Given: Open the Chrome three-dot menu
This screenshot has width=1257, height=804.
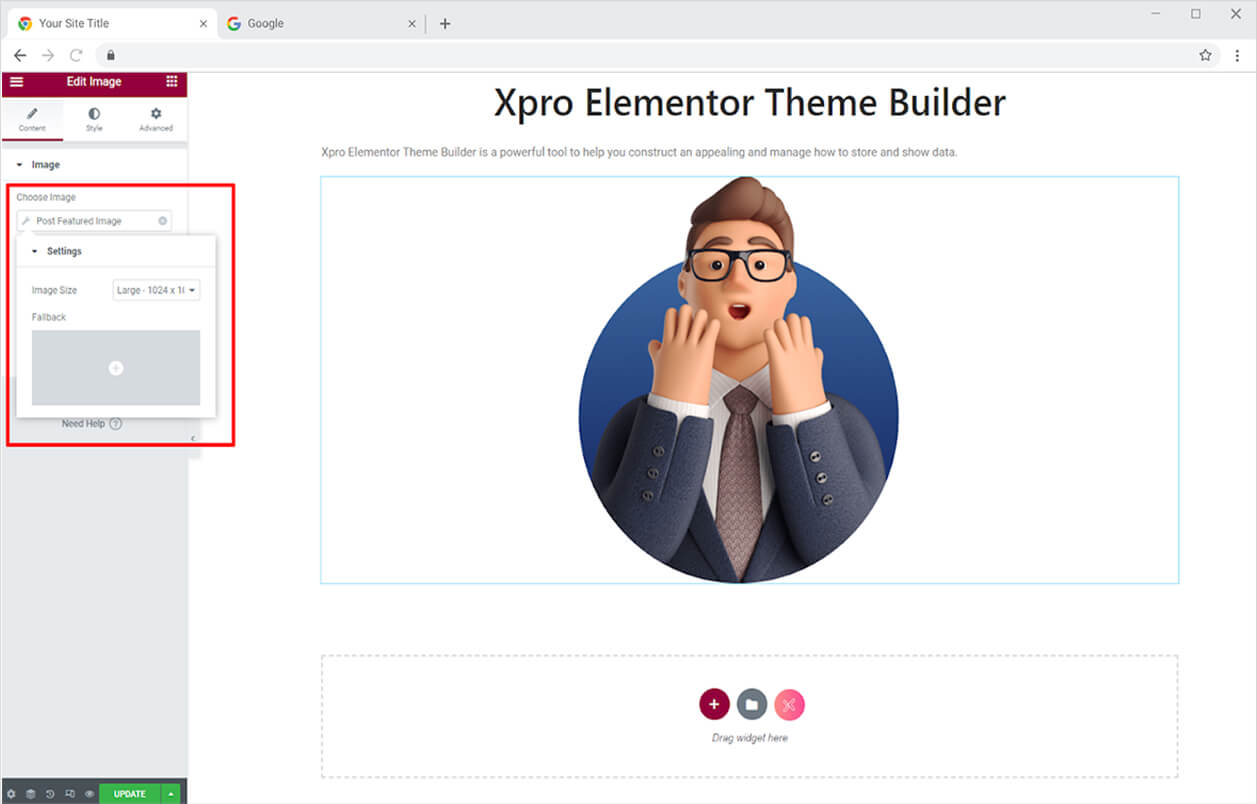Looking at the screenshot, I should pyautogui.click(x=1237, y=55).
